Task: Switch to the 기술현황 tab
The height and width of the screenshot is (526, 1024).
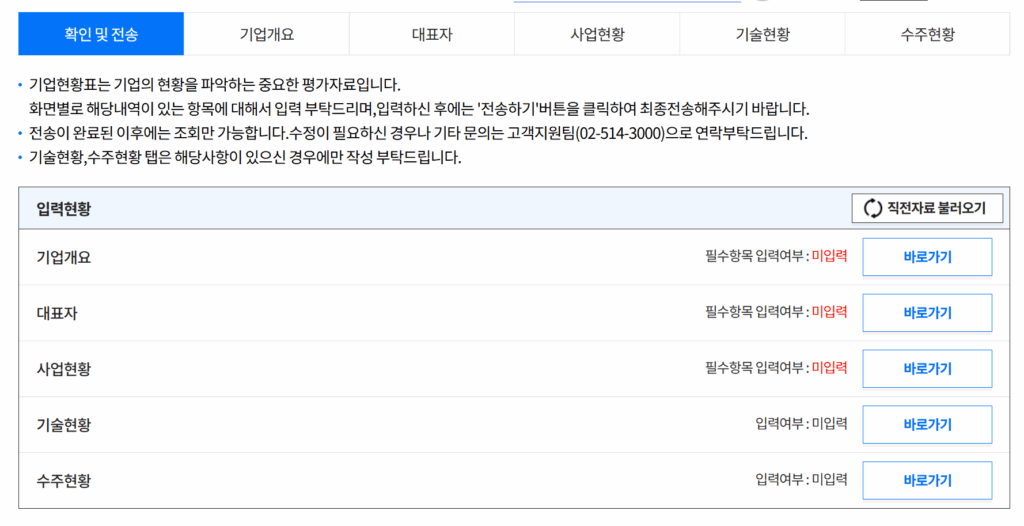Action: (762, 34)
